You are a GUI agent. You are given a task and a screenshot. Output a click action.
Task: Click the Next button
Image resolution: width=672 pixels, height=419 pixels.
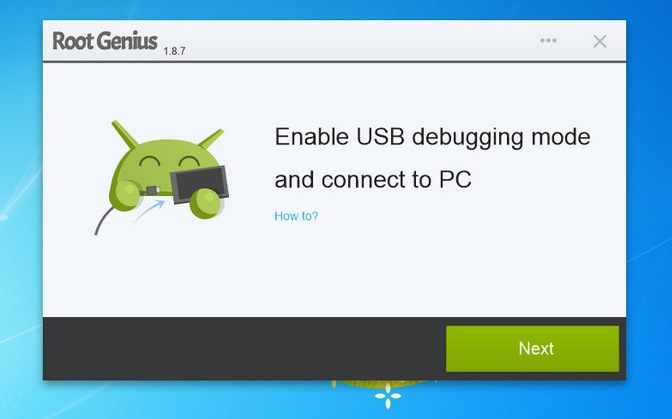[532, 348]
